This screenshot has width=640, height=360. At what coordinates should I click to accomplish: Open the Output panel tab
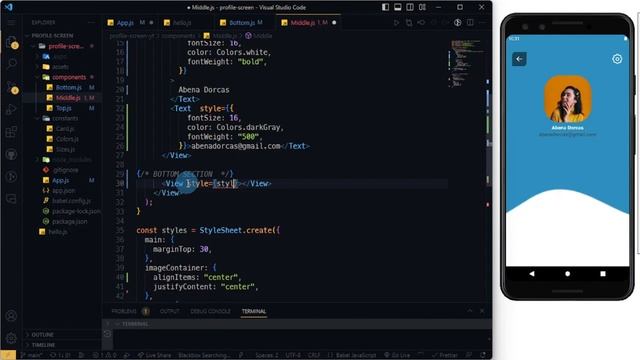click(169, 311)
